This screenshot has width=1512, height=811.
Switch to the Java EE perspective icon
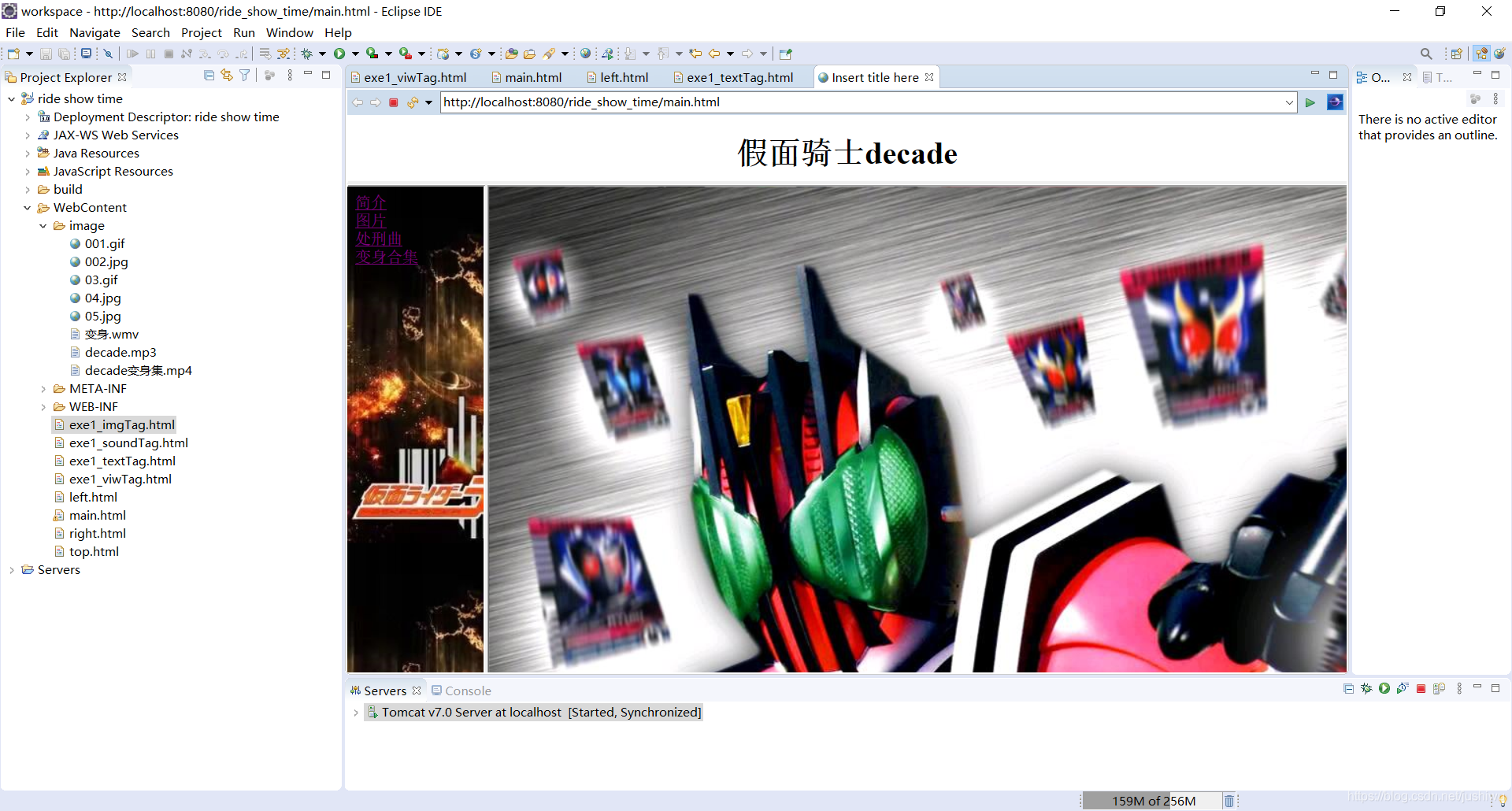tap(1482, 54)
